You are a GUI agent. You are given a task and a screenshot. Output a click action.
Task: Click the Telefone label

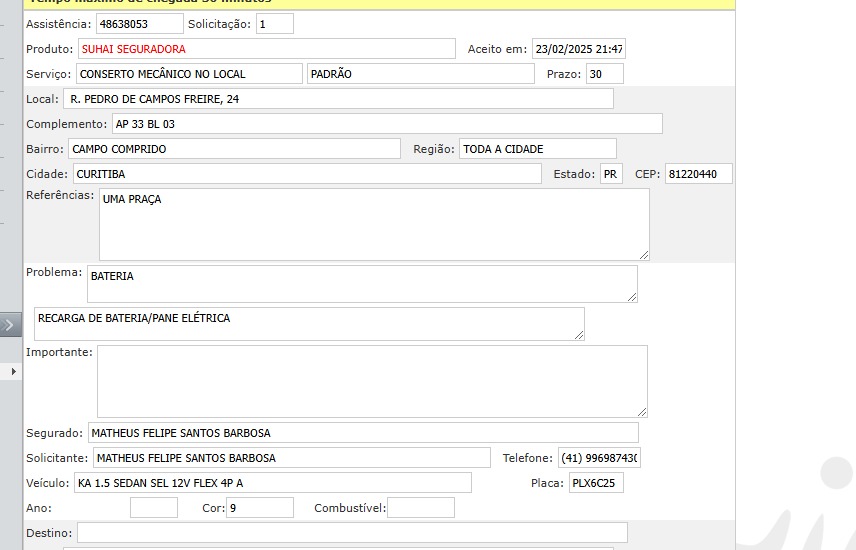pyautogui.click(x=528, y=458)
